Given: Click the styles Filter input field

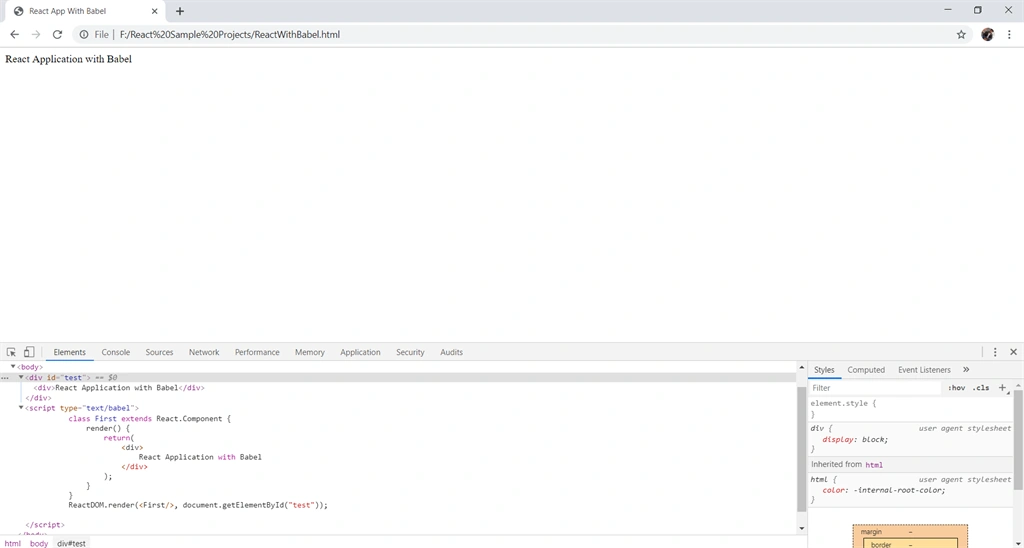Looking at the screenshot, I should [x=875, y=388].
